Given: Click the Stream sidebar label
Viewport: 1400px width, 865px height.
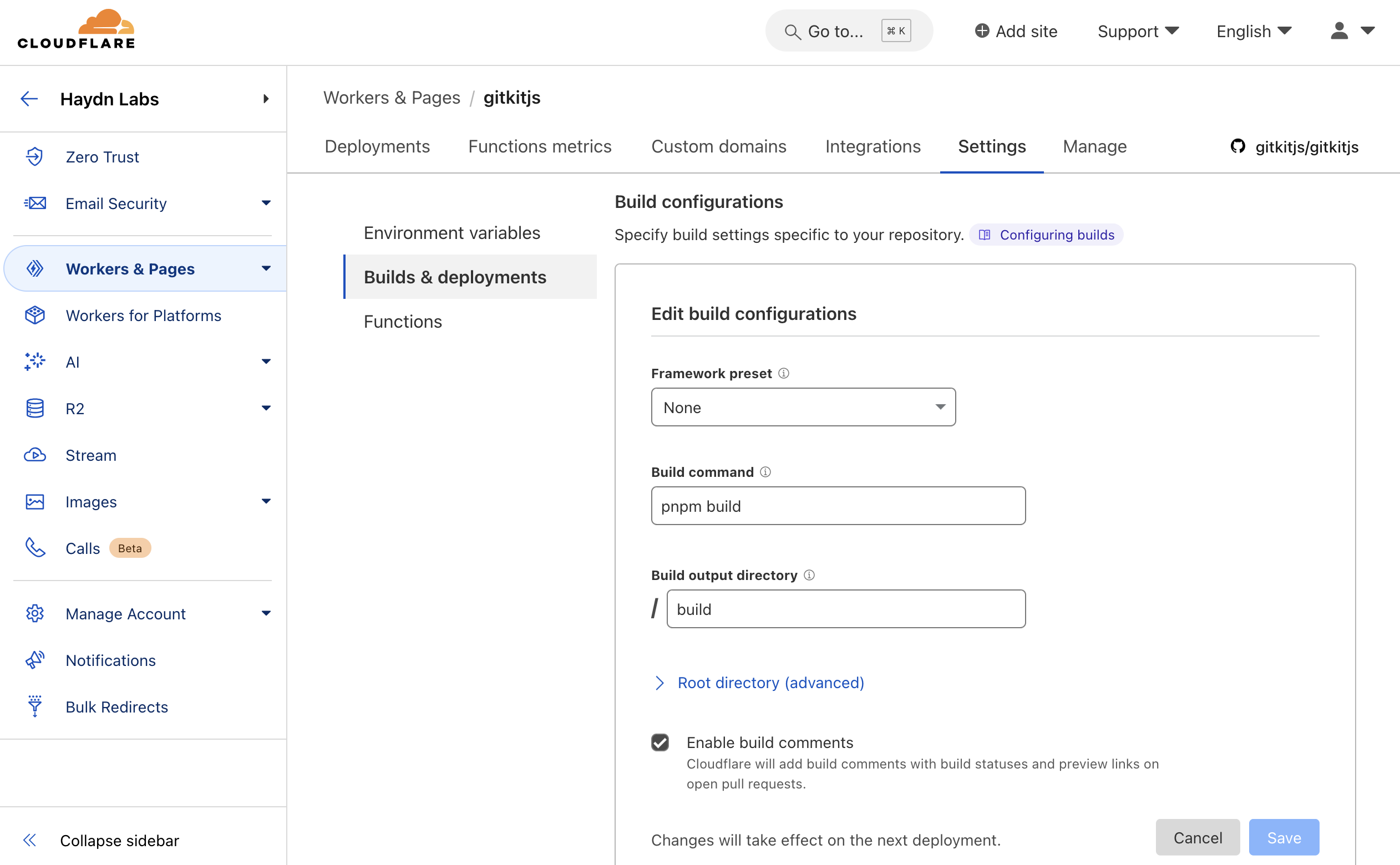Looking at the screenshot, I should click(91, 455).
